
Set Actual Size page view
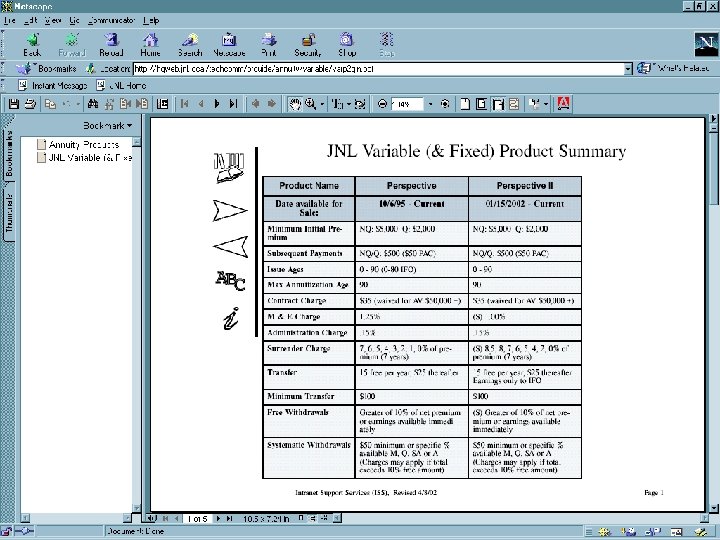(465, 104)
